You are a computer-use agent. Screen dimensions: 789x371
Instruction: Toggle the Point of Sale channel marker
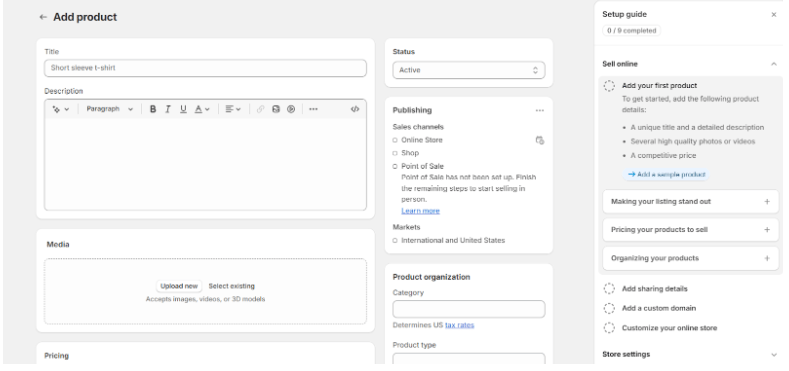(395, 166)
